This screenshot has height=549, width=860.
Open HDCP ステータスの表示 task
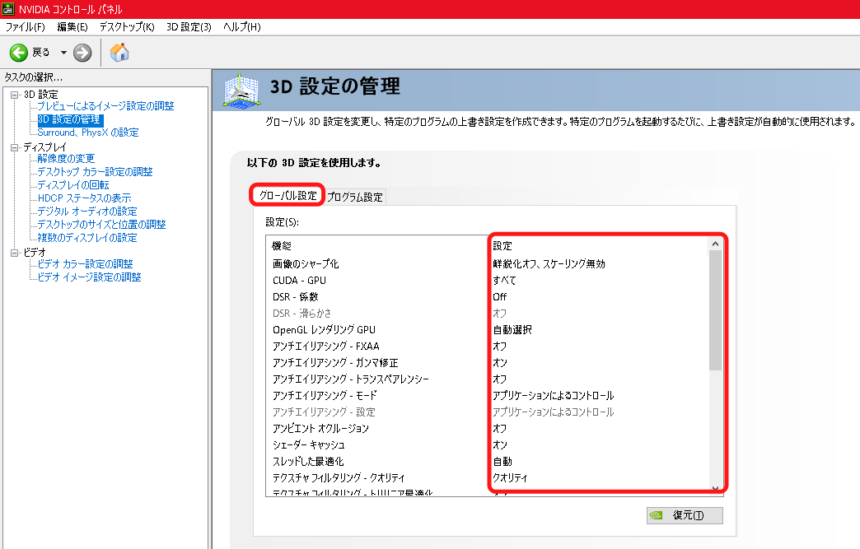tap(84, 198)
